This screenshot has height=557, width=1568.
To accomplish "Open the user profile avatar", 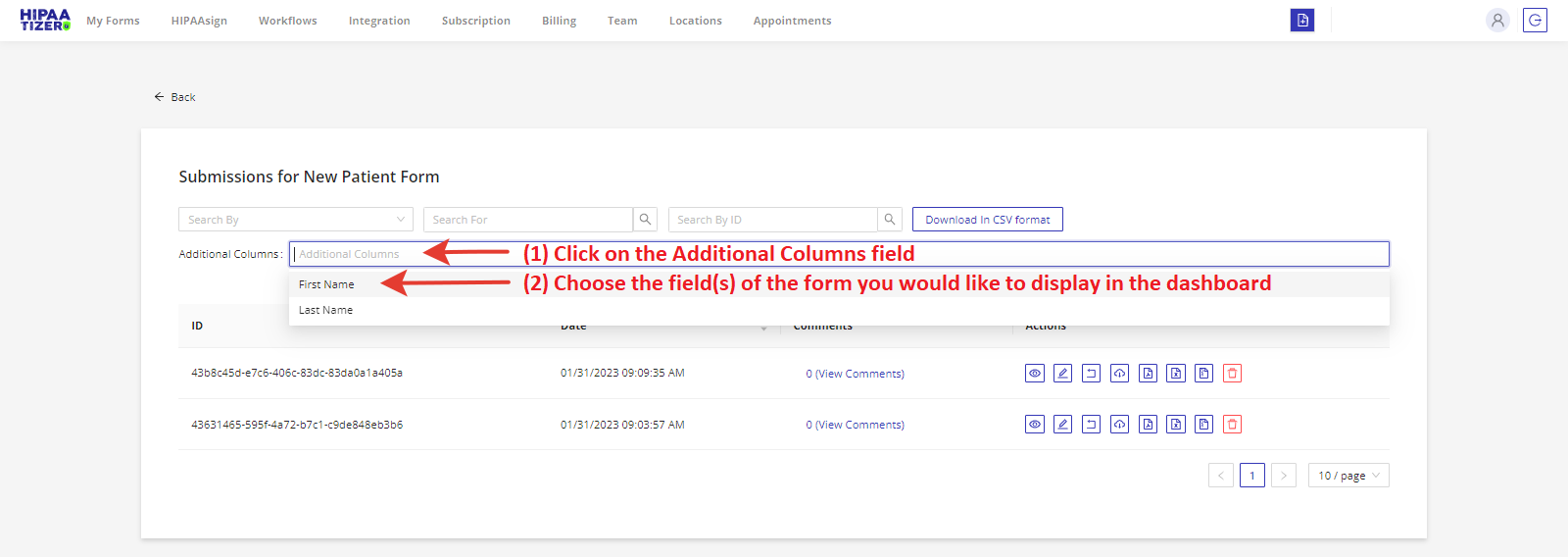I will [x=1496, y=21].
